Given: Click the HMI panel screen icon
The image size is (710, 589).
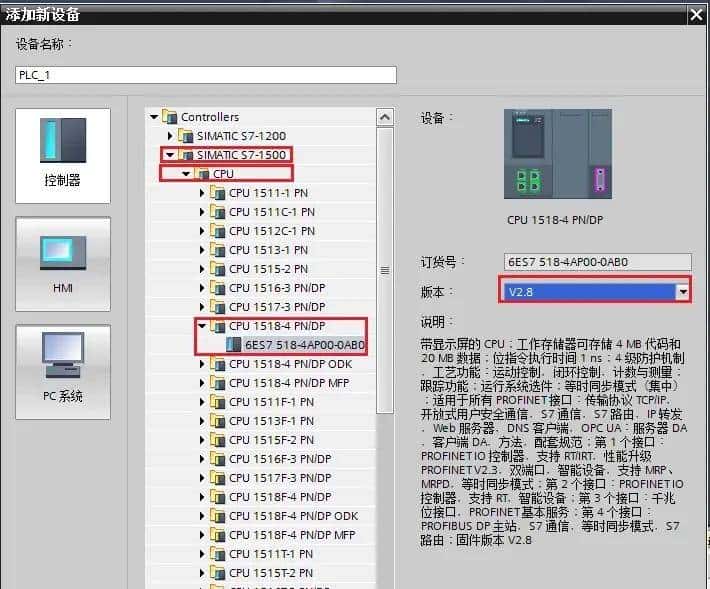Looking at the screenshot, I should (x=63, y=253).
